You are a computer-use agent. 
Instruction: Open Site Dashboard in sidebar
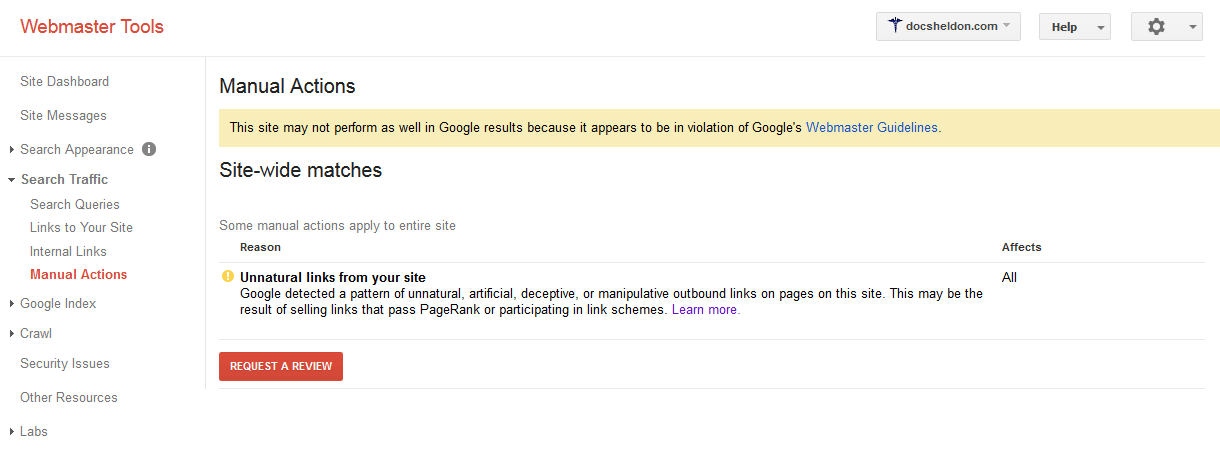click(x=64, y=82)
